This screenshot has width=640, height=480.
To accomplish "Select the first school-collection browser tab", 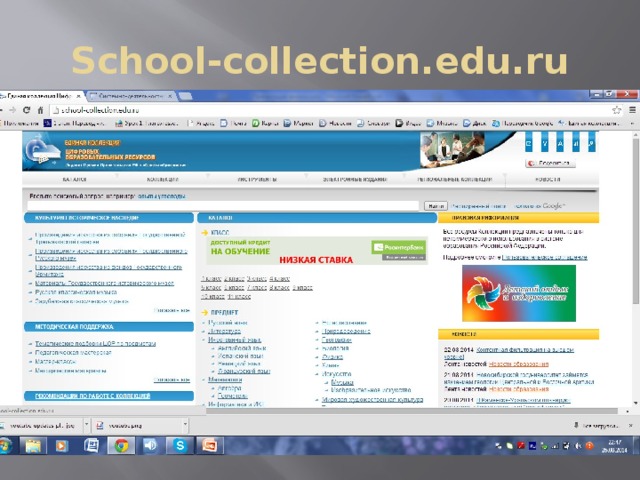I will click(x=39, y=96).
